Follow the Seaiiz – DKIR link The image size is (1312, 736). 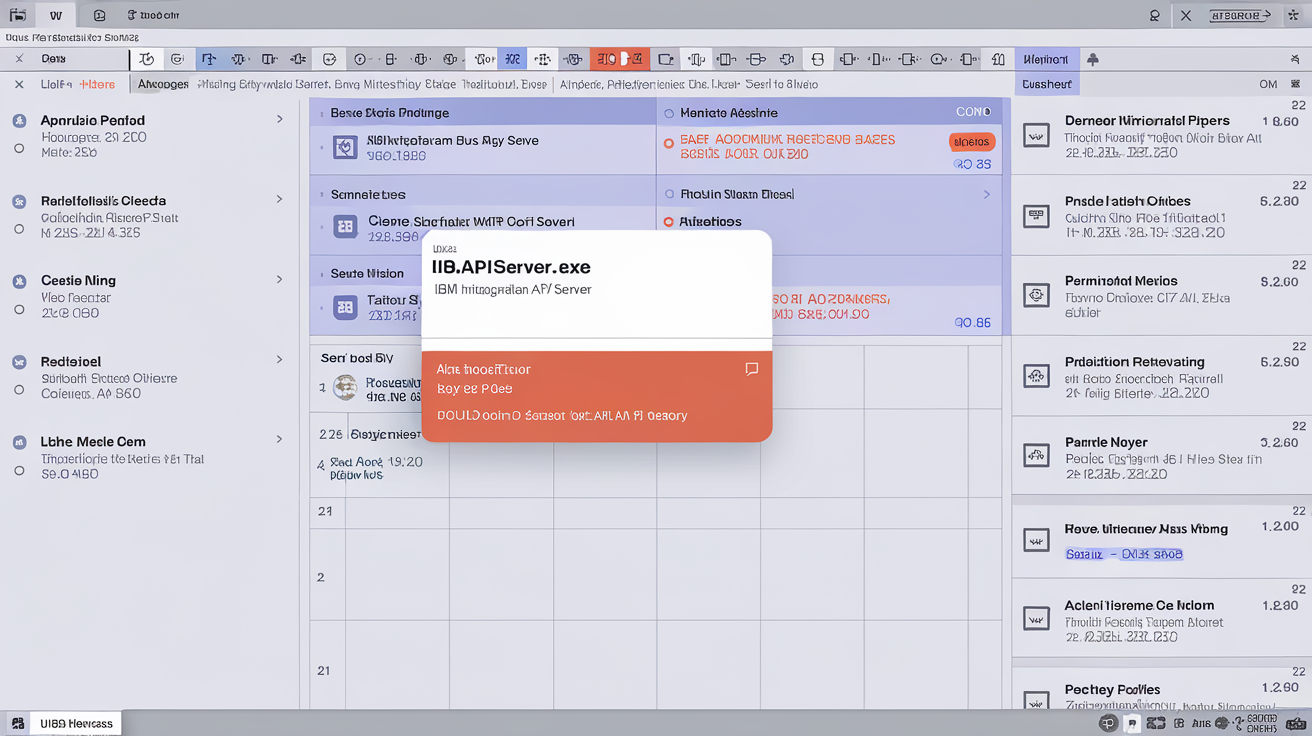click(x=1124, y=554)
